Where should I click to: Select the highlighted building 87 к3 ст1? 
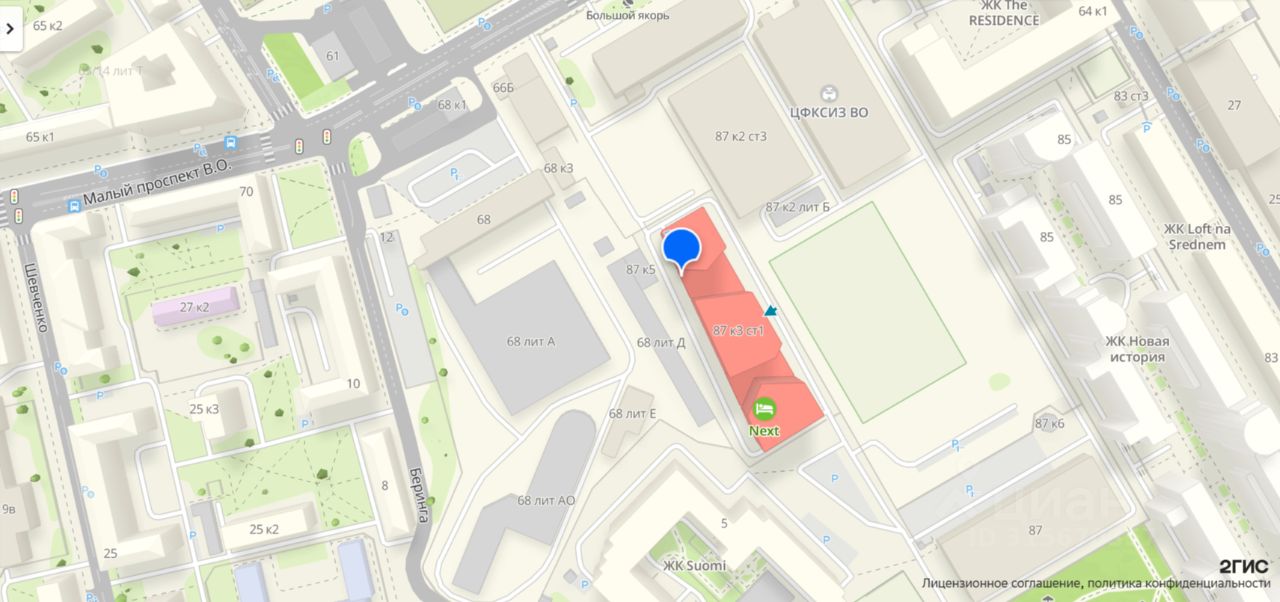coord(739,330)
